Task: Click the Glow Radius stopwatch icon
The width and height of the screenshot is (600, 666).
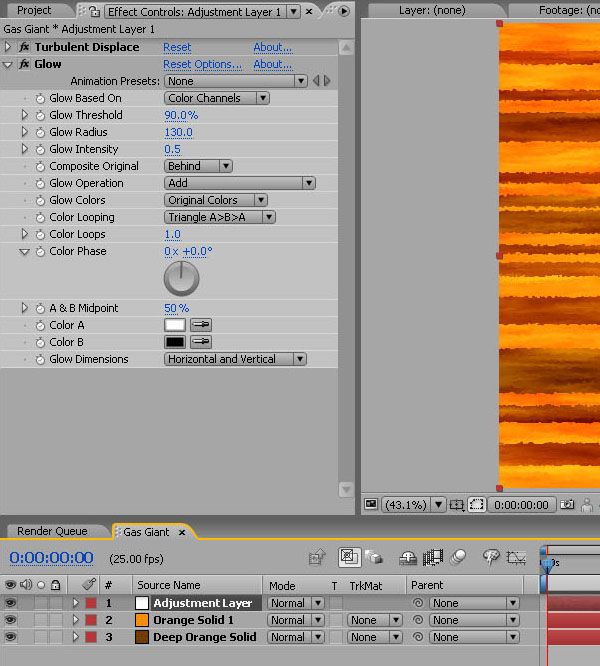Action: [40, 133]
